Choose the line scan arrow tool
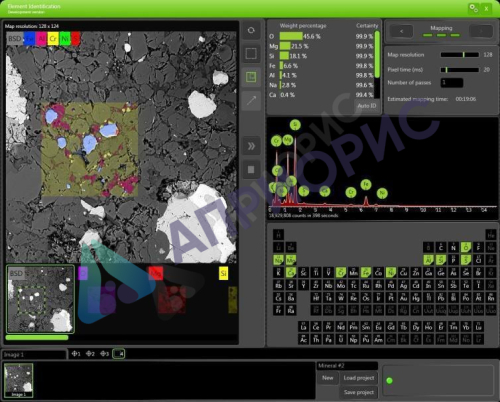 251,101
